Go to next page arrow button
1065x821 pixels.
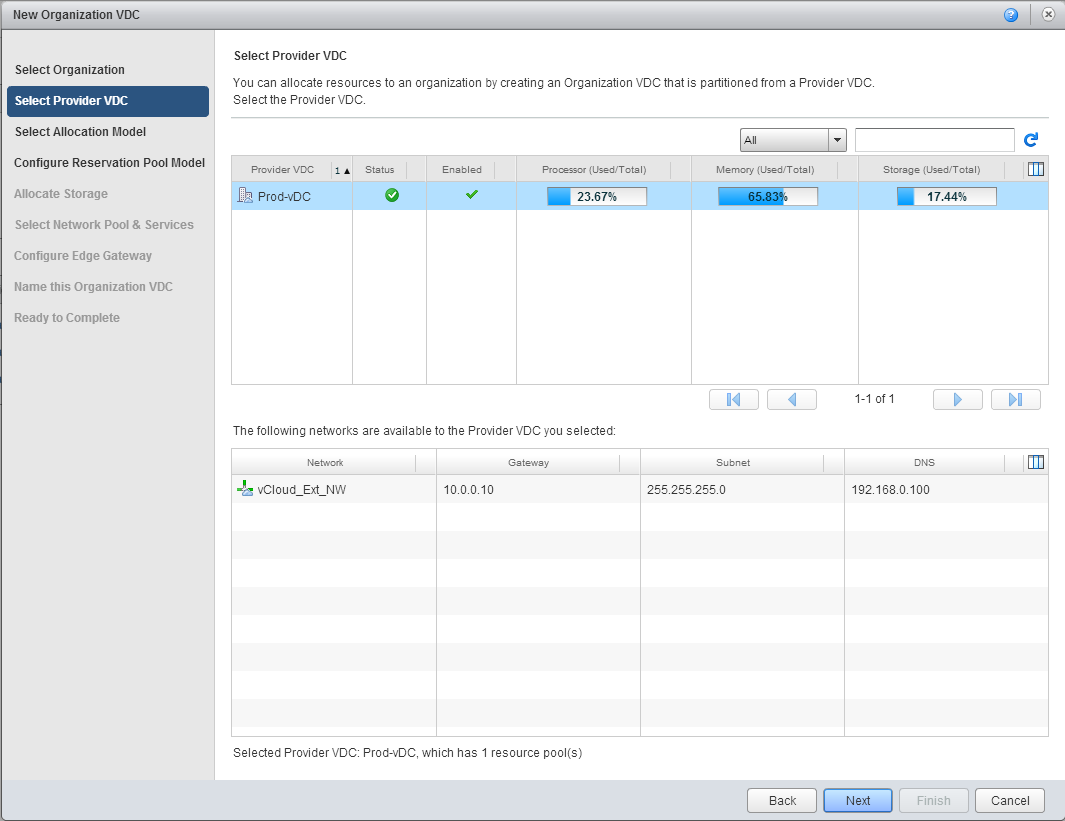click(x=957, y=400)
